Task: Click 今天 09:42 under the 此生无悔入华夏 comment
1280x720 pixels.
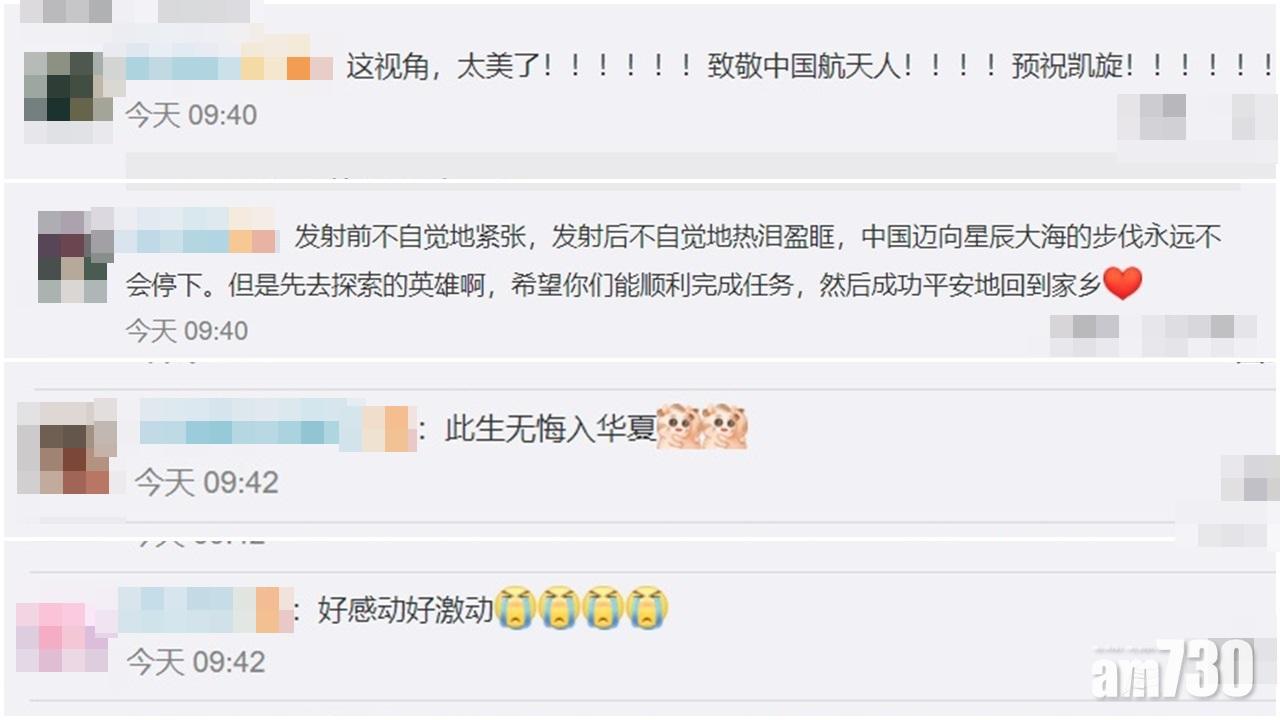Action: (x=206, y=483)
